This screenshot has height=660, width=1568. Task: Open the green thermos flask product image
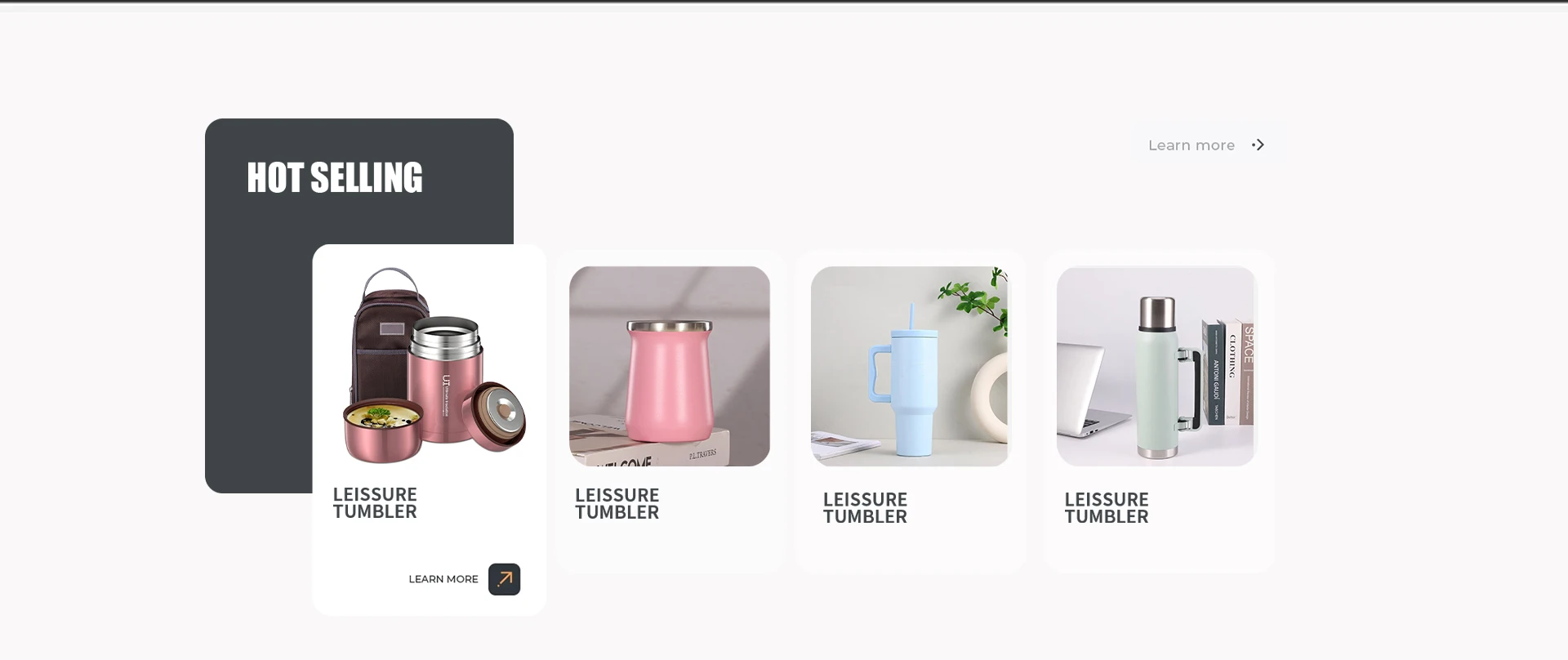[x=1156, y=366]
